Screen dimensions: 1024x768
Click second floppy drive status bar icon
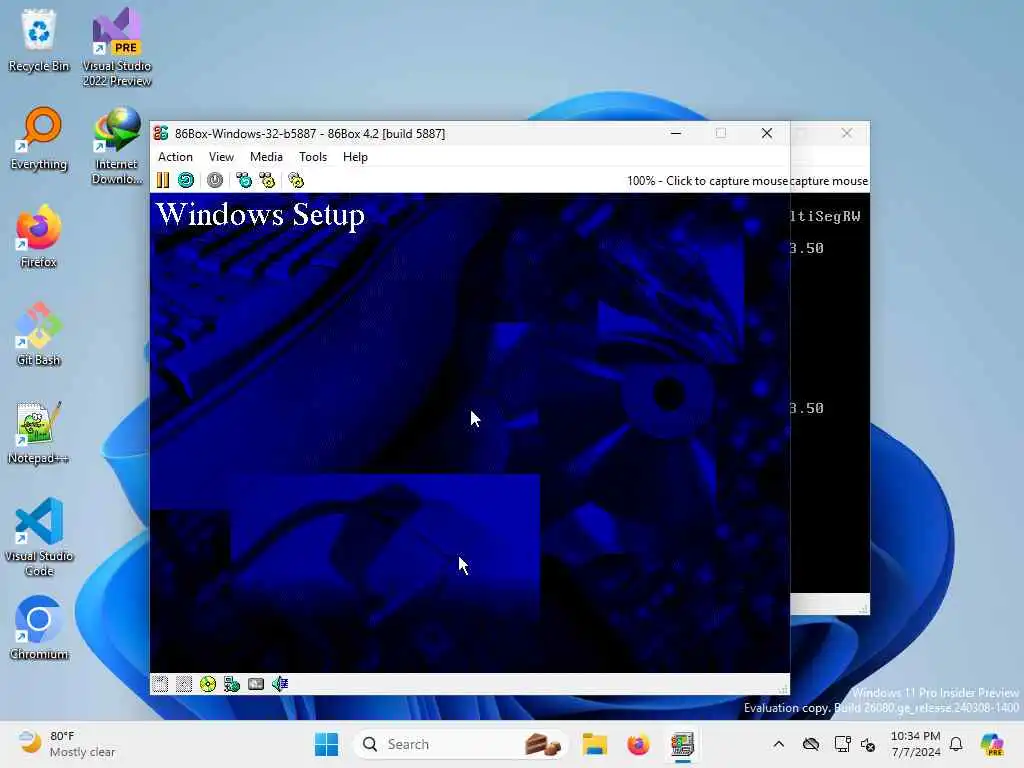click(x=184, y=684)
